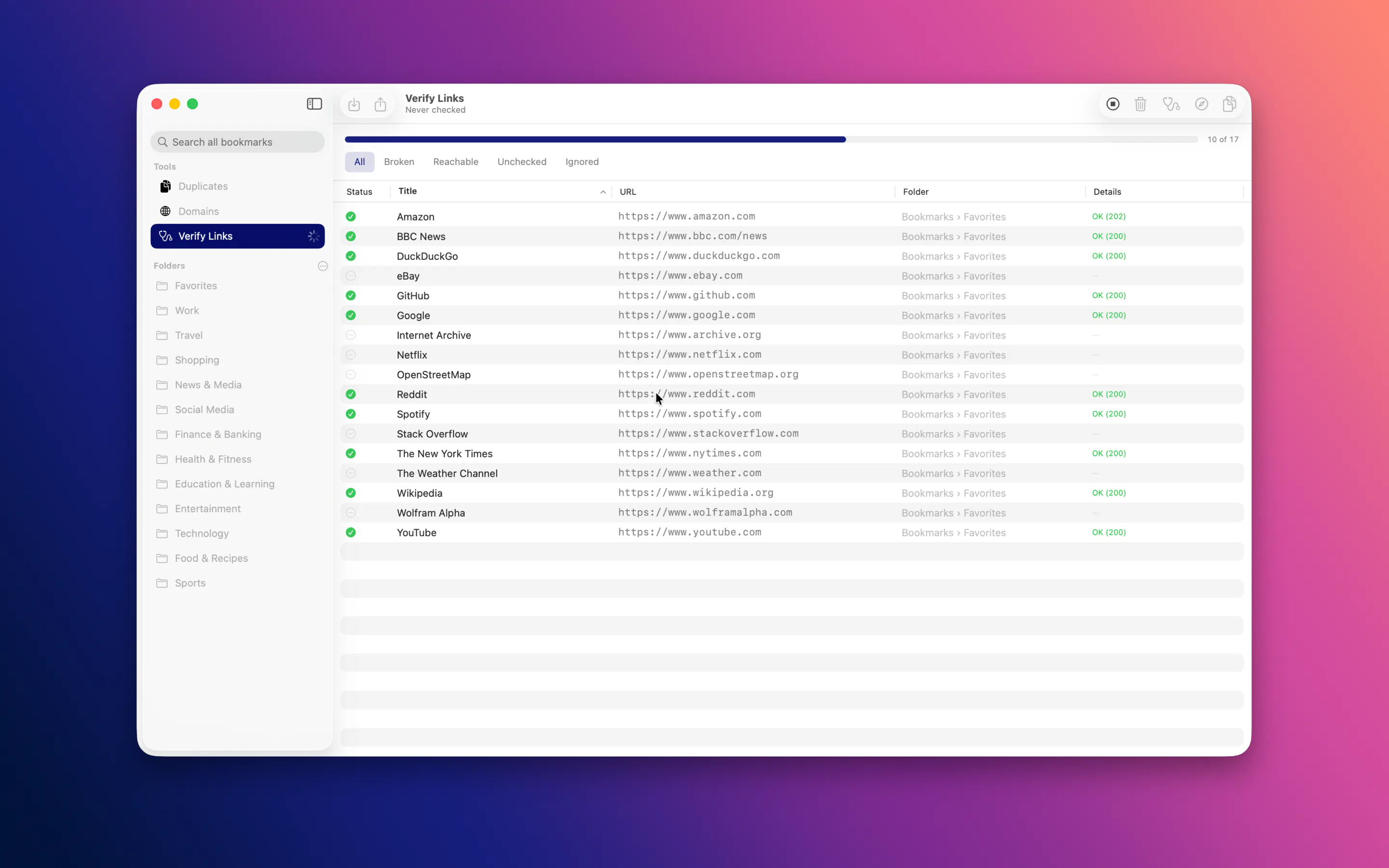
Task: Toggle the sidebar visibility button
Action: point(314,104)
